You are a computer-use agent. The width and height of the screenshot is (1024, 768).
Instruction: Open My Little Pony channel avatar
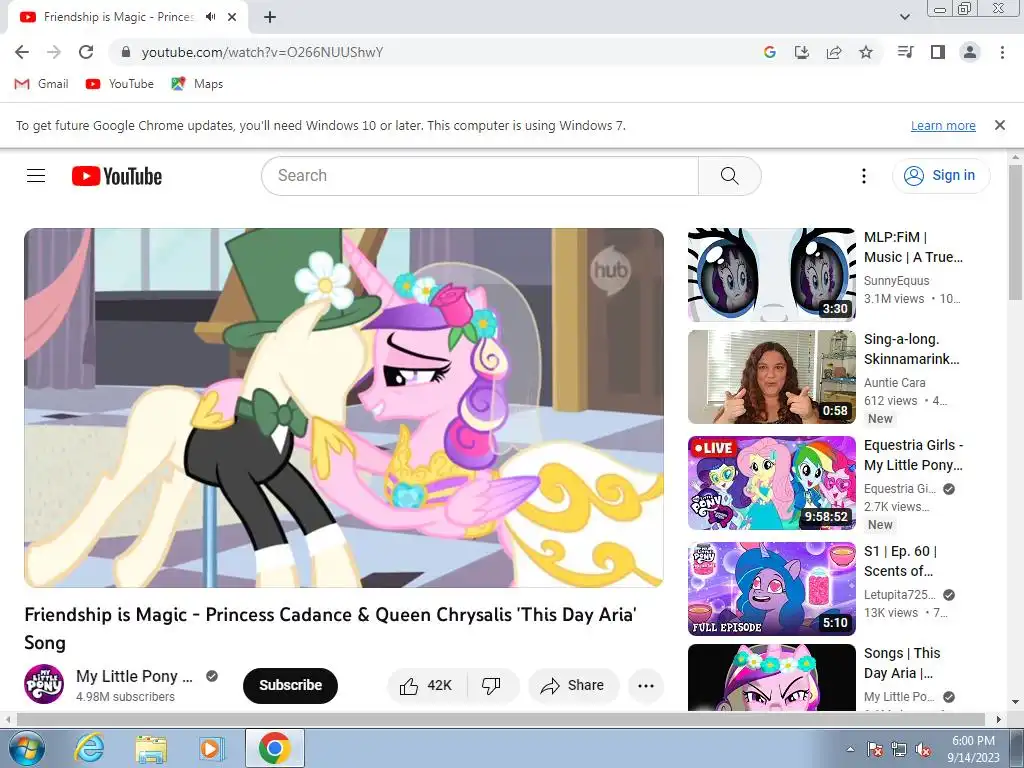click(44, 684)
